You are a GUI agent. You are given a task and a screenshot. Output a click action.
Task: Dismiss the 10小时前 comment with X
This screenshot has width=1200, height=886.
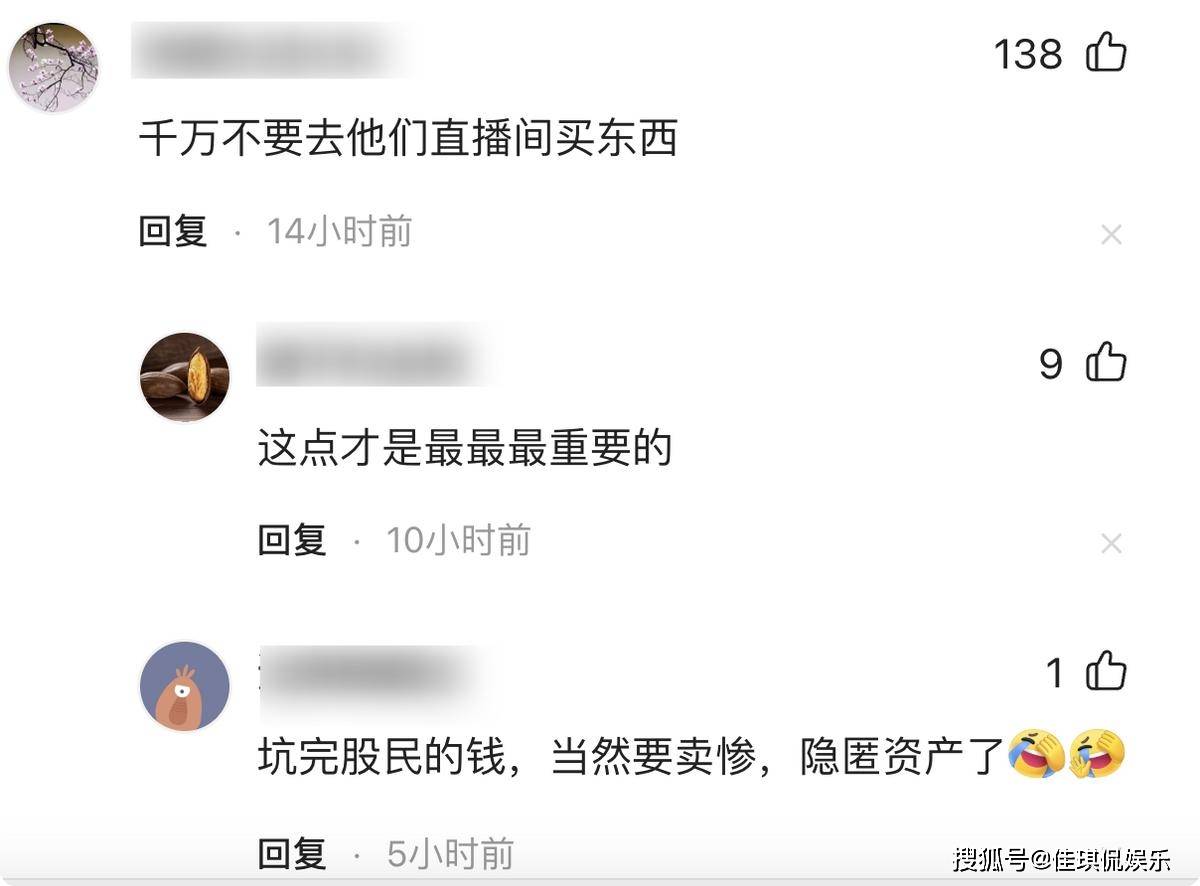[x=1111, y=544]
